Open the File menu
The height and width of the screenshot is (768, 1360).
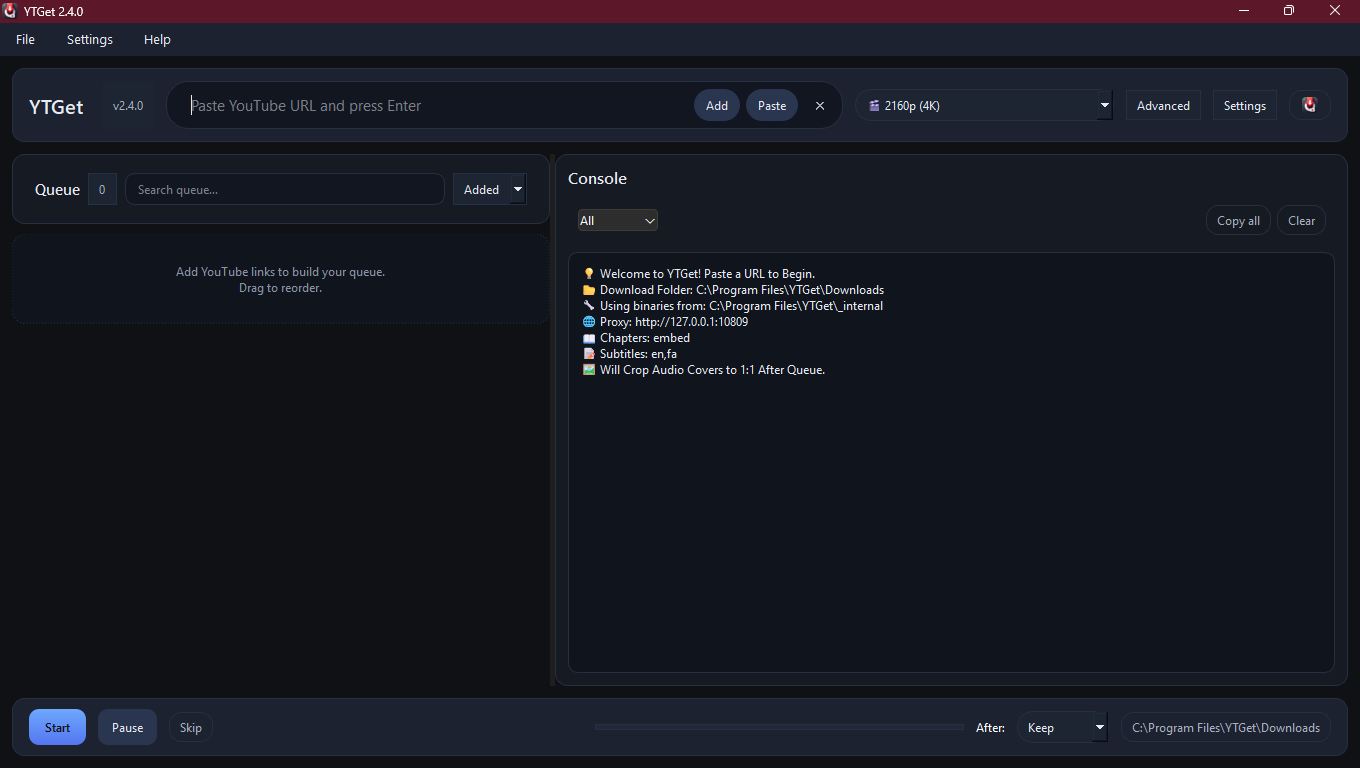pos(25,39)
